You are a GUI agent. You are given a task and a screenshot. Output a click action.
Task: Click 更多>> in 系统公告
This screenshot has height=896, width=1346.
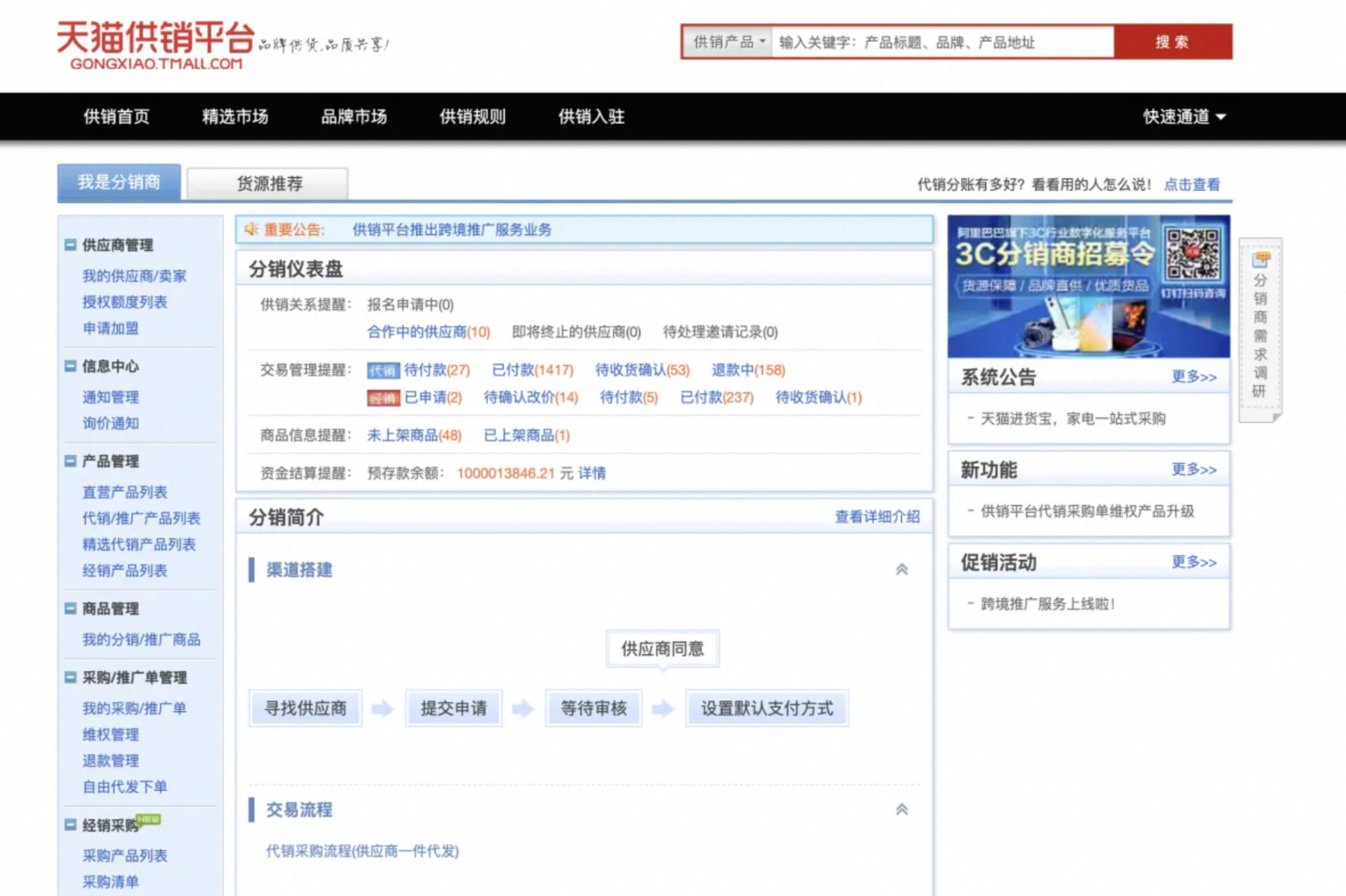[1194, 377]
